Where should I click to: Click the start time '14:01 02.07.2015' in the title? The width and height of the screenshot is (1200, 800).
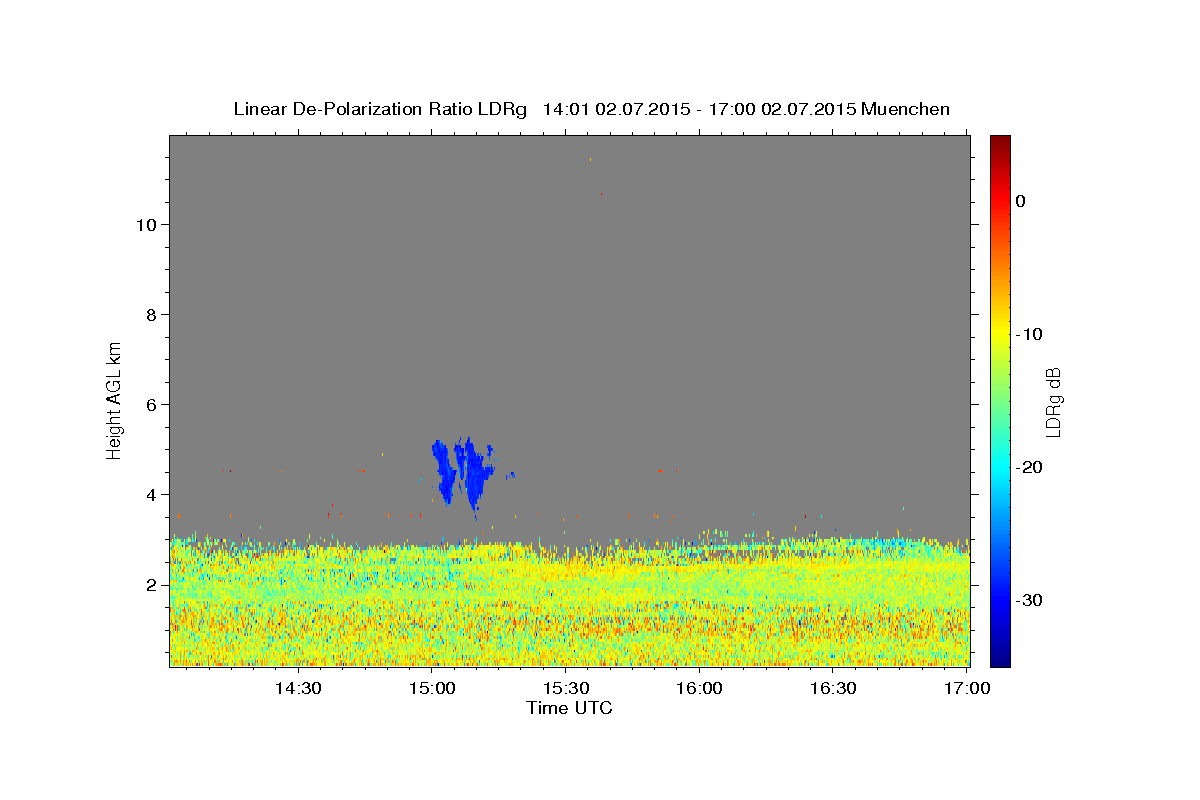click(x=615, y=109)
